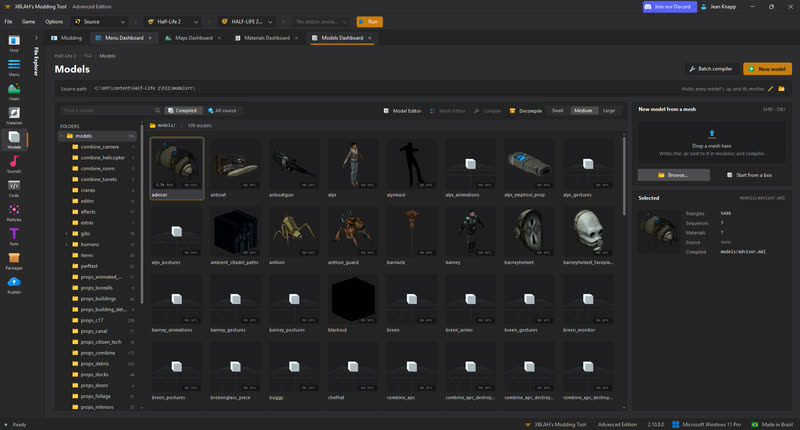Click the Half-Life 2 breadcrumb link
This screenshot has height=430, width=800.
[x=65, y=56]
